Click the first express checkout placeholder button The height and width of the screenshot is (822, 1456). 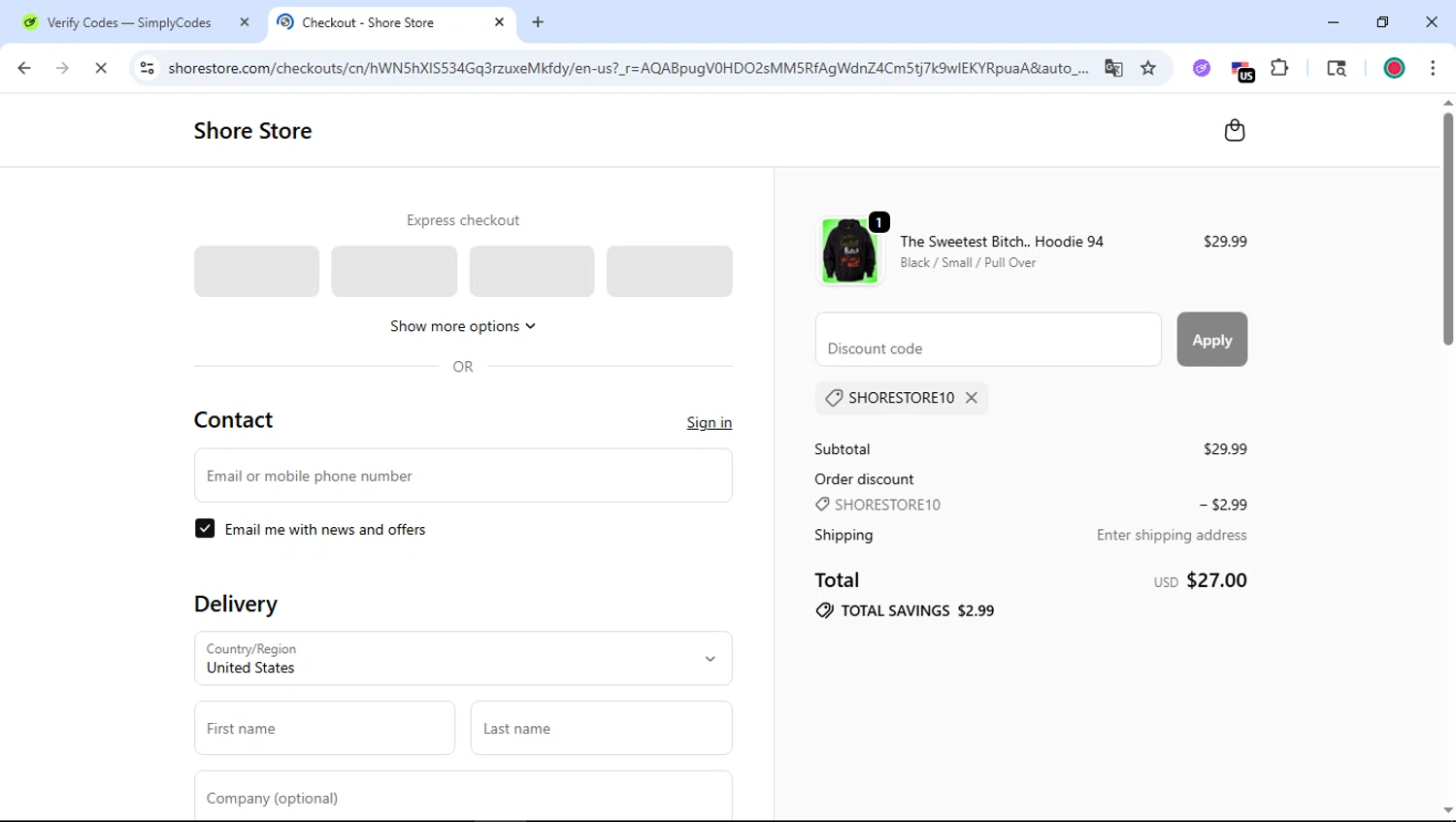tap(256, 271)
